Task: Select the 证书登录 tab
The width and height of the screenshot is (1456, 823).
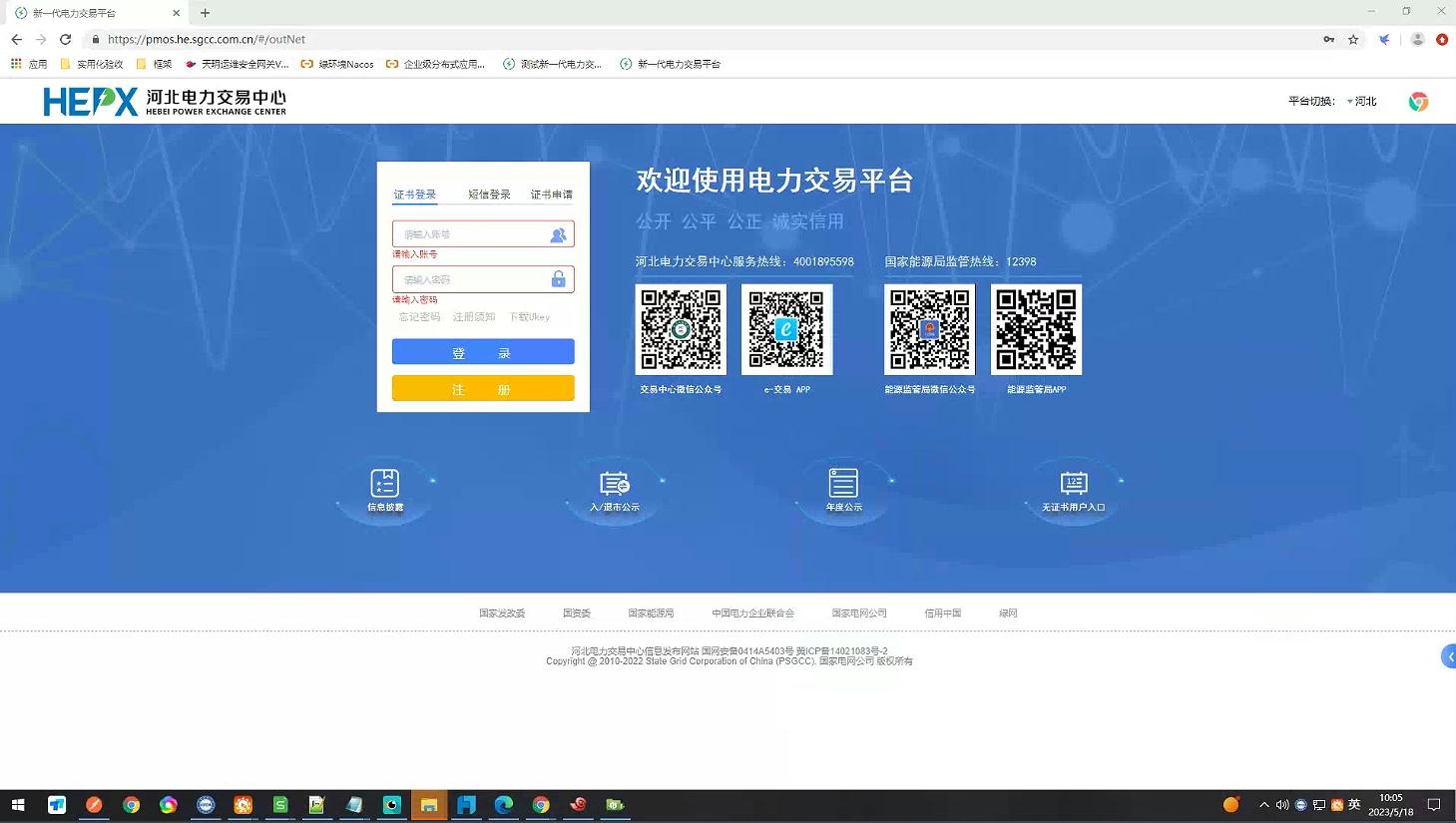Action: tap(414, 195)
